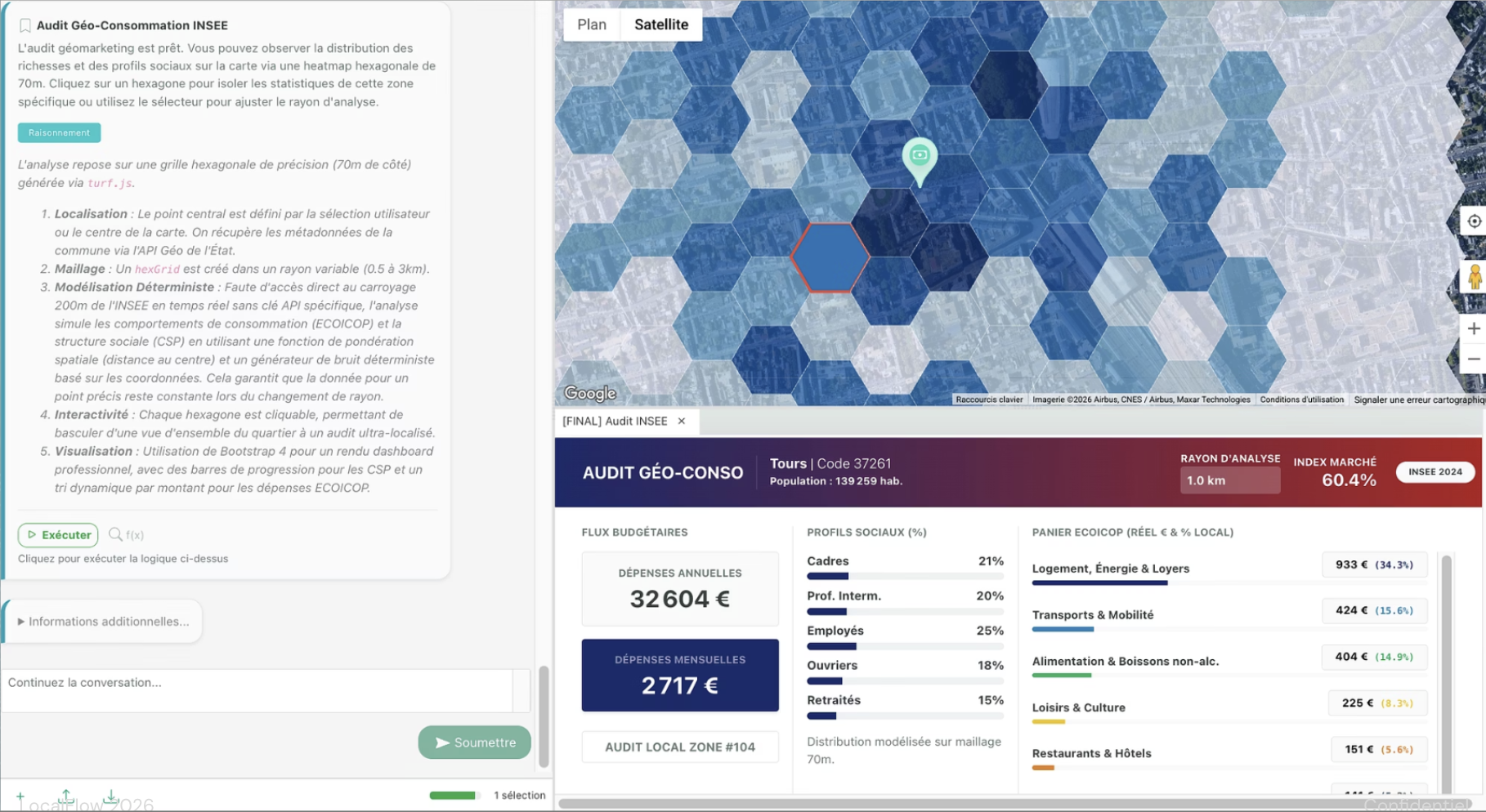
Task: Click the download icon in bottom toolbar
Action: 110,795
